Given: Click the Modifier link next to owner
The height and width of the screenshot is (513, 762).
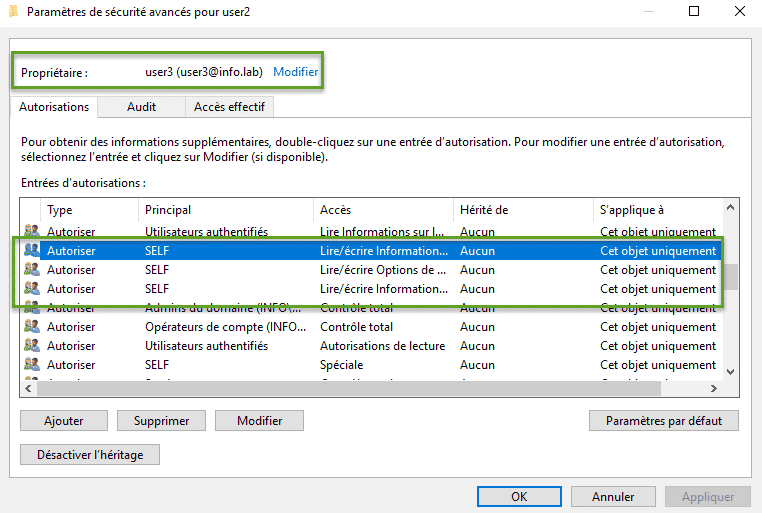Looking at the screenshot, I should [296, 72].
